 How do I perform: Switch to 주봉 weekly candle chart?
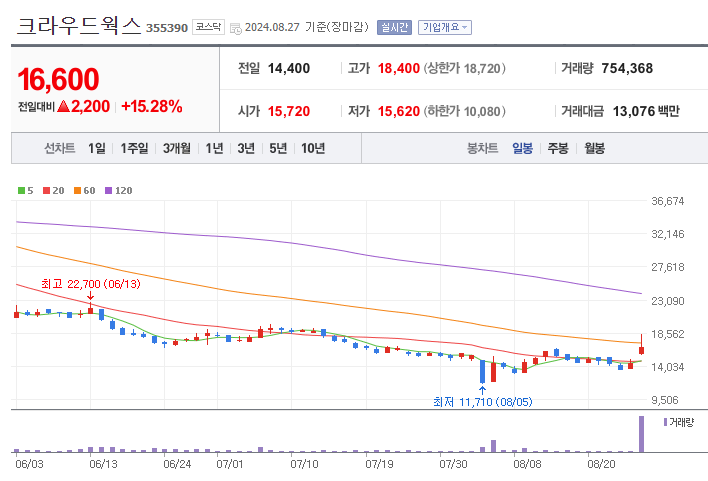point(558,148)
